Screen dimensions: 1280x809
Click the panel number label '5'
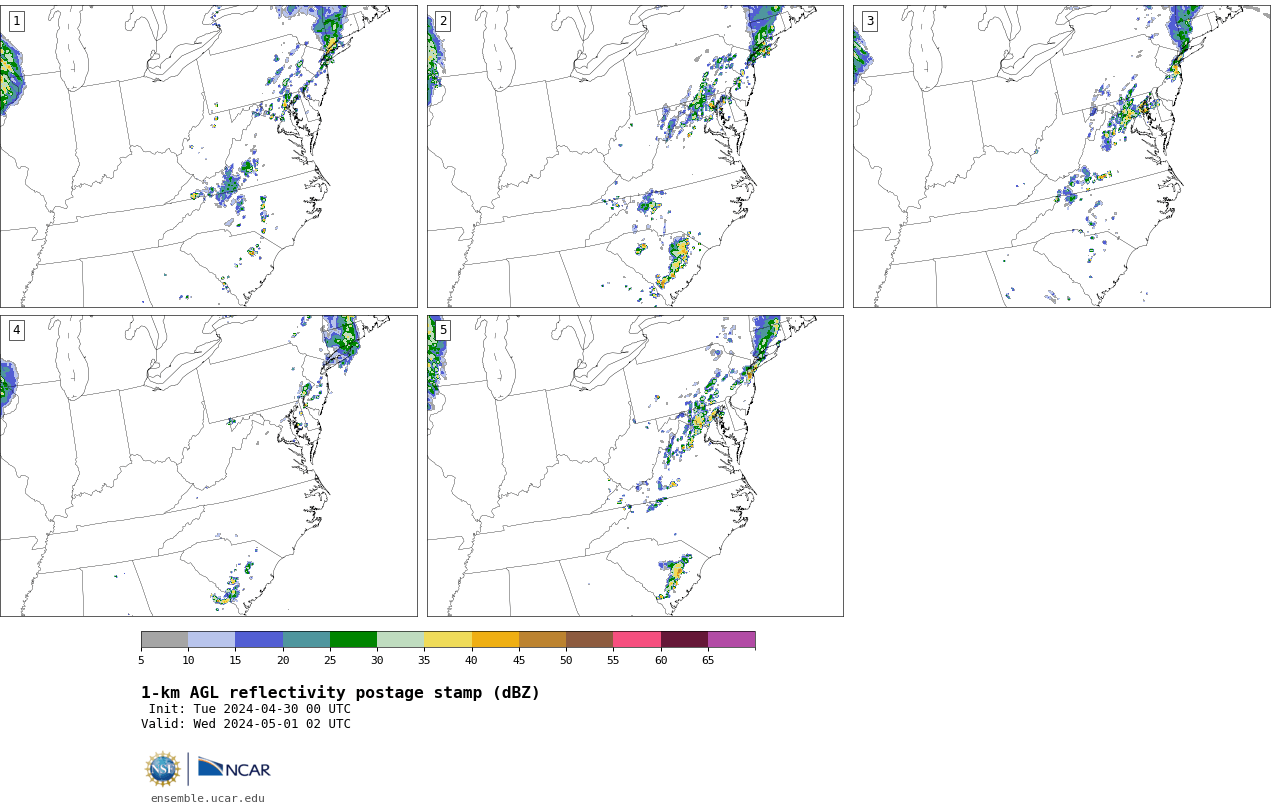tap(443, 330)
